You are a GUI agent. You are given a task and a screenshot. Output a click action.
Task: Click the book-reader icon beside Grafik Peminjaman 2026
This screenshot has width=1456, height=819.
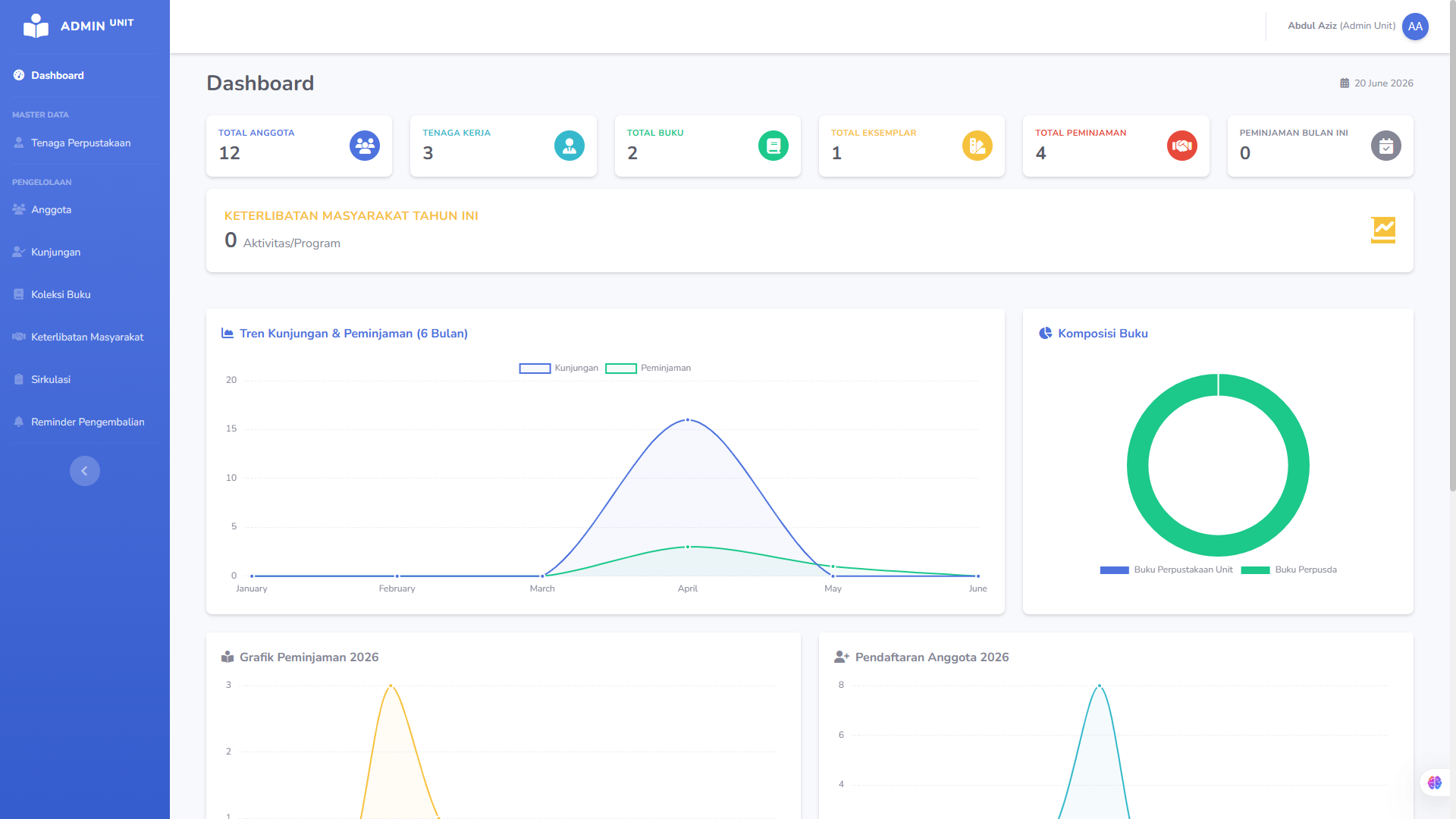[227, 657]
